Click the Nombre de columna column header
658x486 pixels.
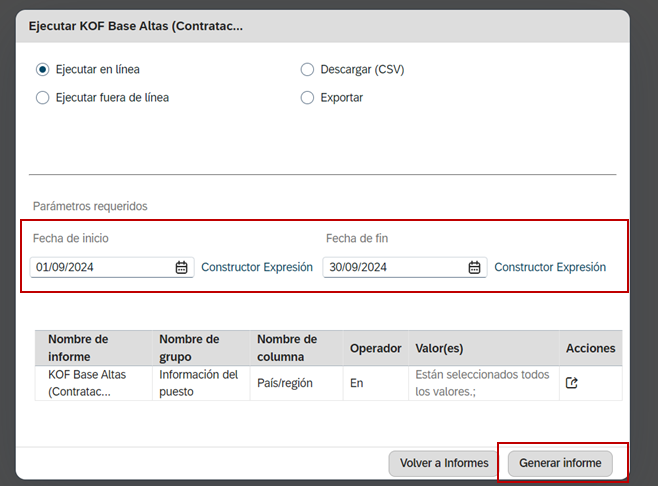click(x=287, y=348)
